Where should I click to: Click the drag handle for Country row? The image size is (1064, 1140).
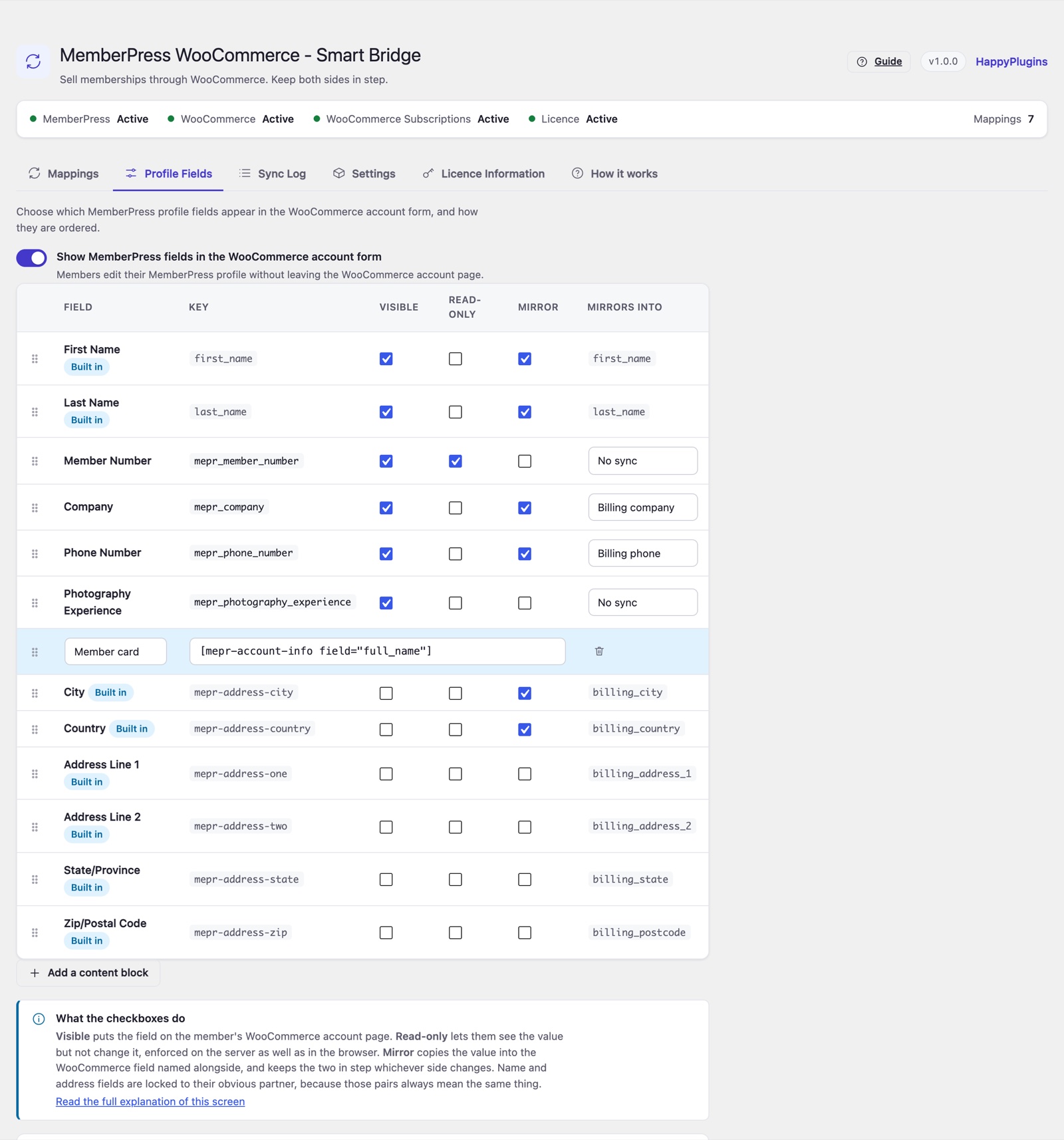[x=35, y=729]
